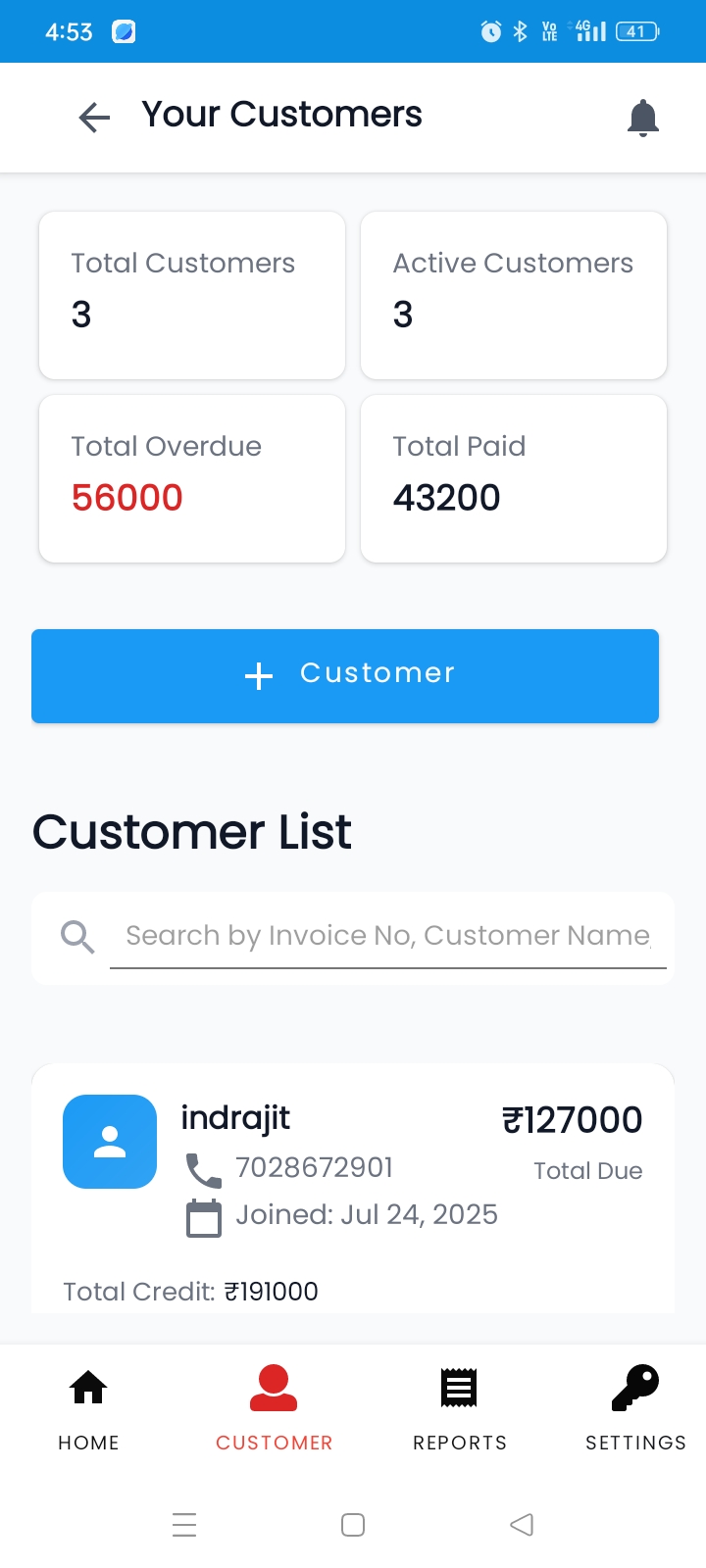
Task: Open the Active Customers card
Action: (x=514, y=295)
